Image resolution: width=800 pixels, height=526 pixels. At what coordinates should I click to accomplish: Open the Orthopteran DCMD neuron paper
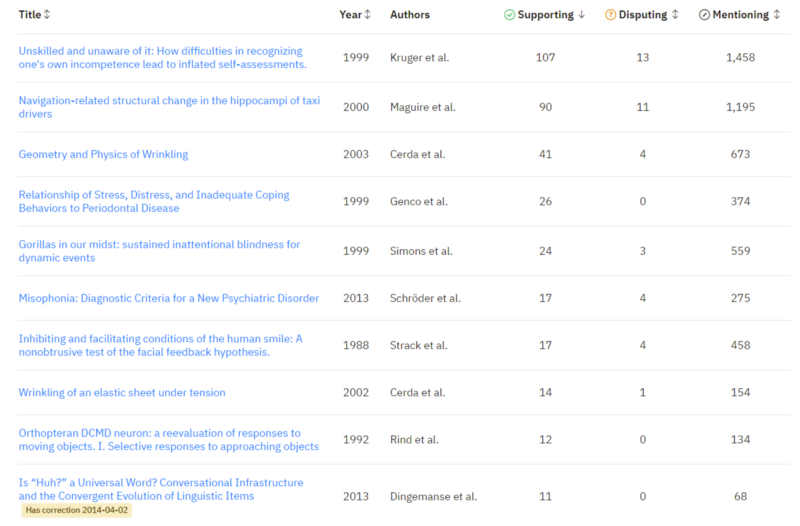coord(168,440)
